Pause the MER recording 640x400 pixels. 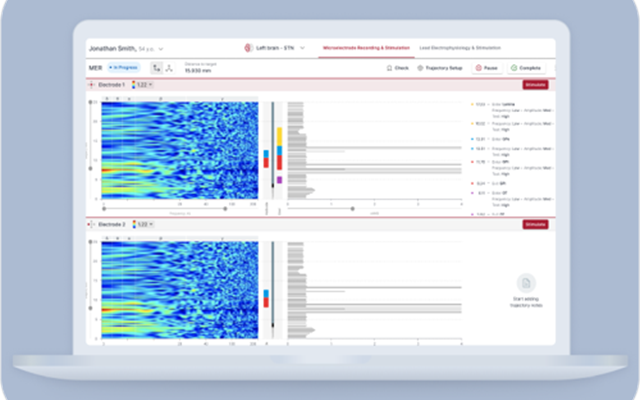pyautogui.click(x=487, y=68)
